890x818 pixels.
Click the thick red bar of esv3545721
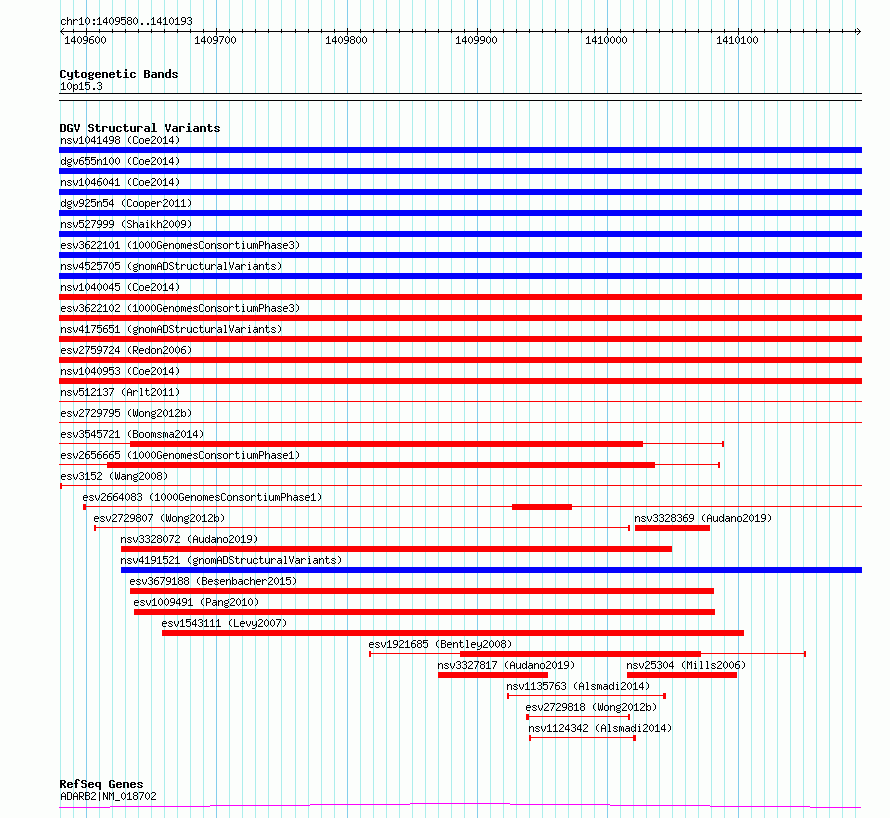coord(387,444)
